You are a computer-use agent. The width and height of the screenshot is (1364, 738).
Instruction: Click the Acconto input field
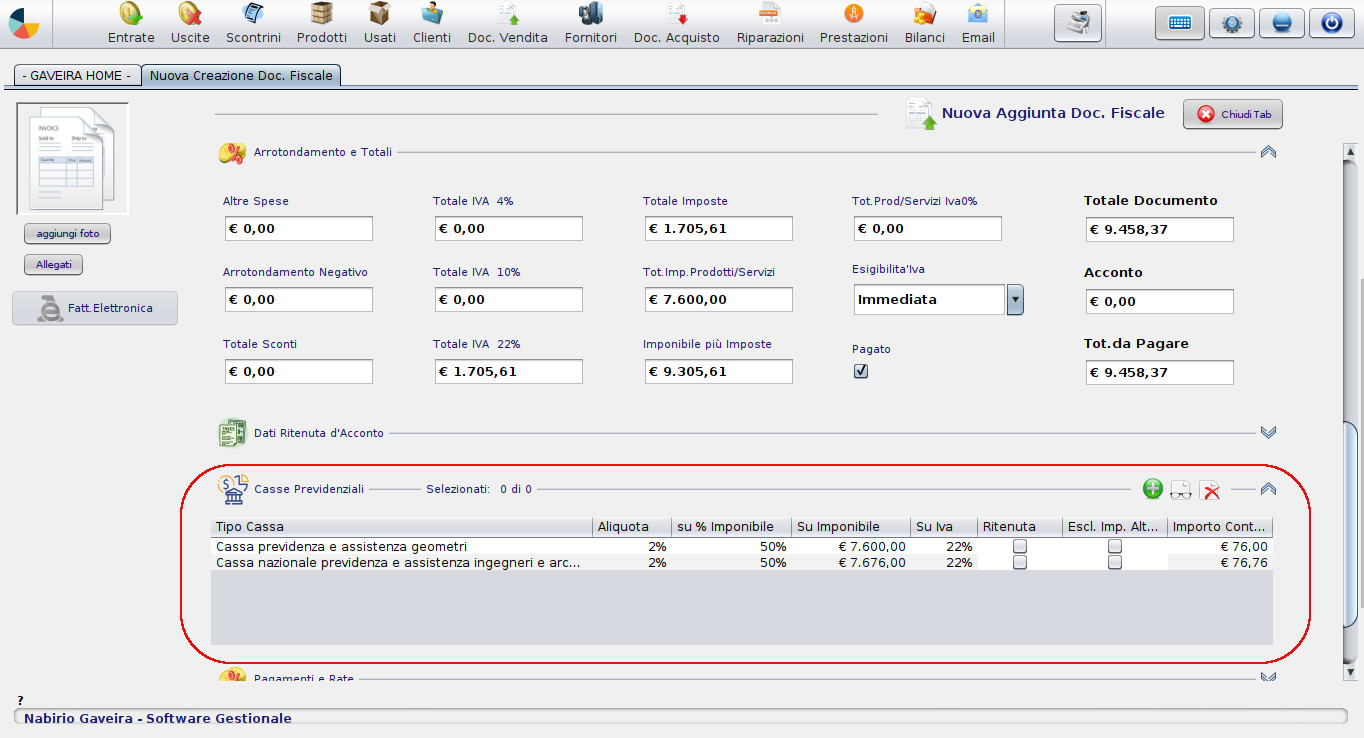1160,301
